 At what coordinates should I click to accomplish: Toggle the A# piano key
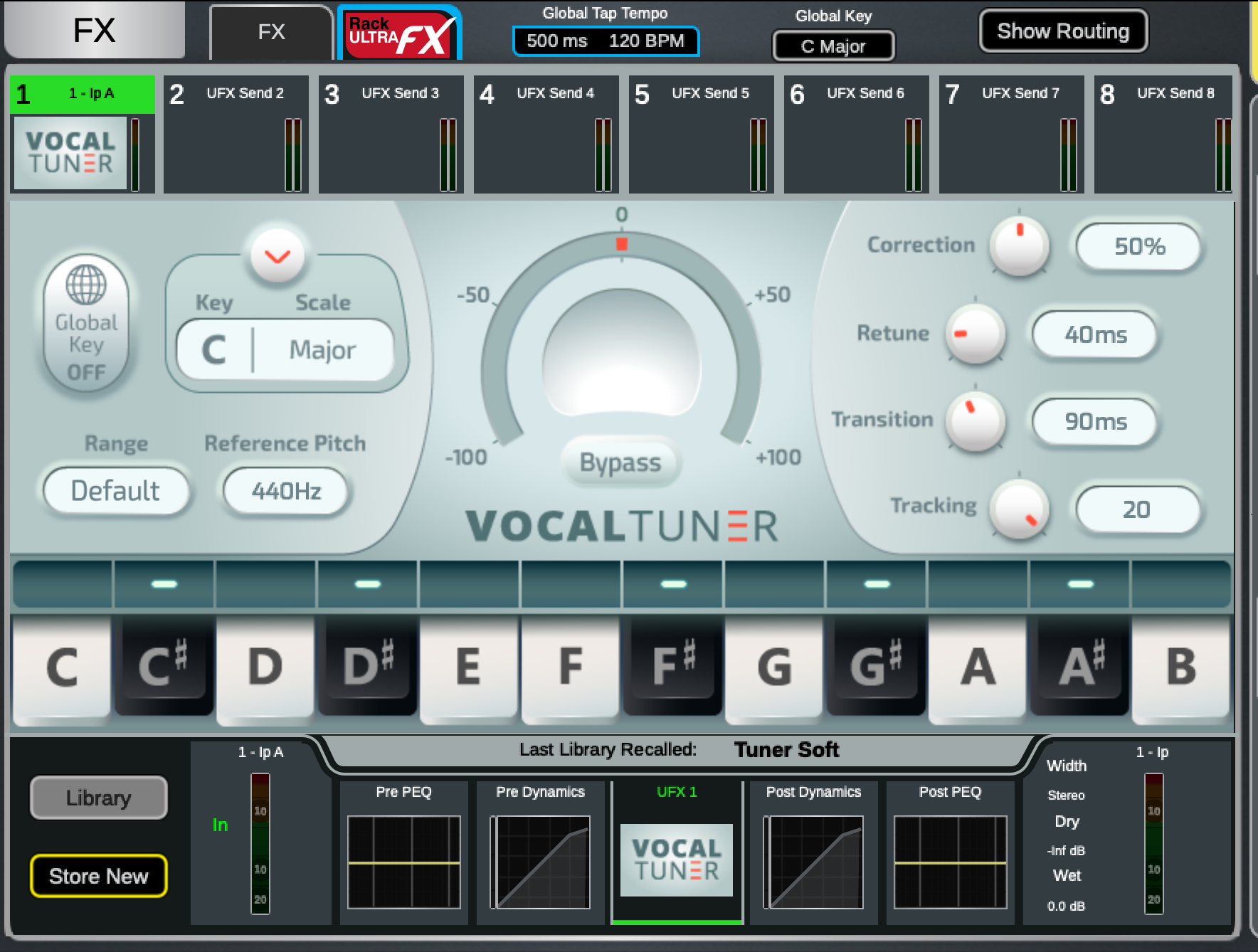click(x=1079, y=665)
